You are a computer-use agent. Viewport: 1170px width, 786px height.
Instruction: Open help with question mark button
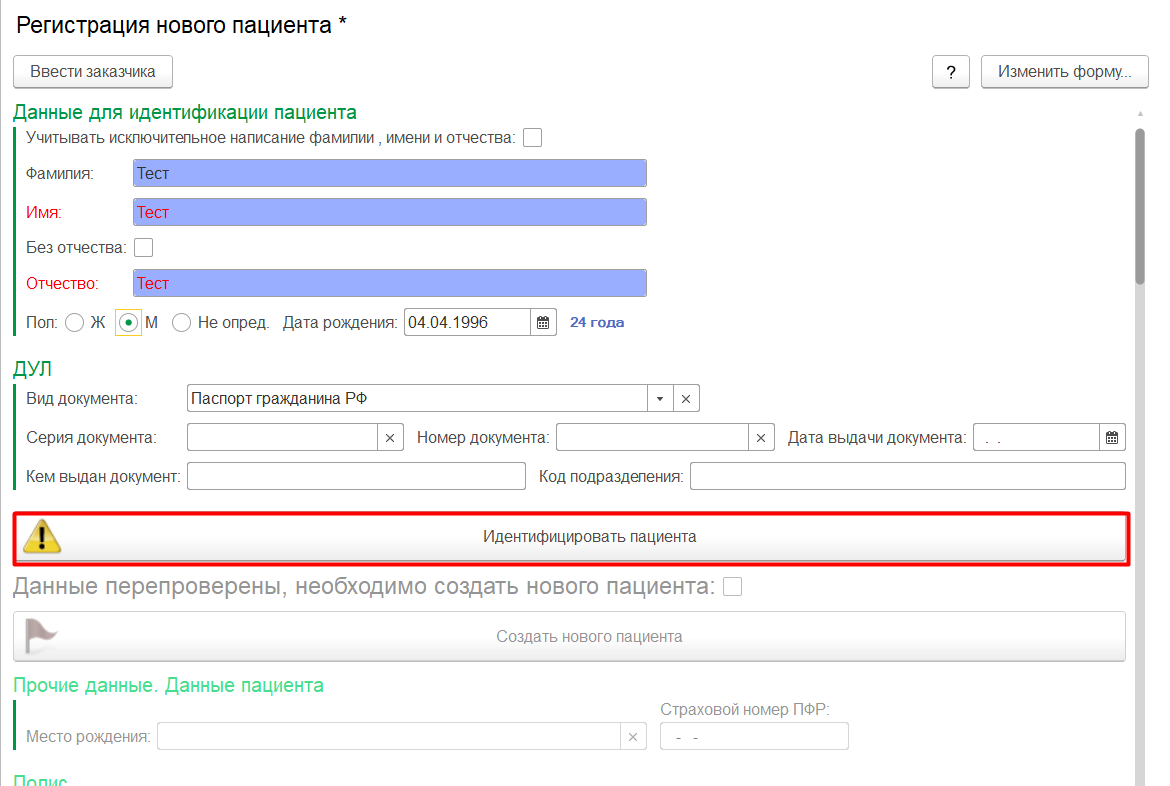point(951,72)
